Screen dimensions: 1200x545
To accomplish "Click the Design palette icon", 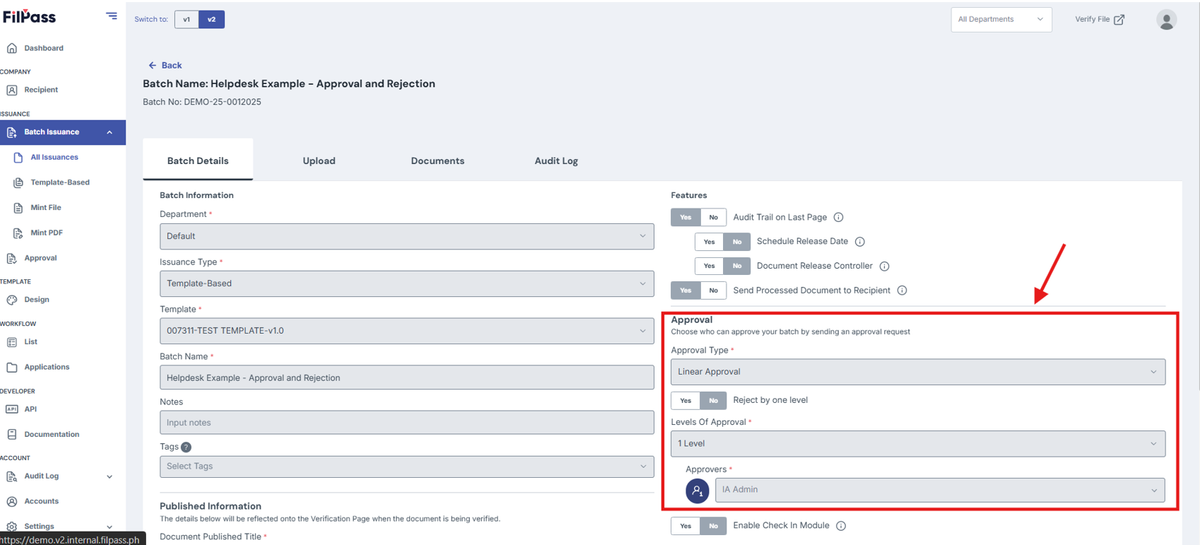I will (x=12, y=300).
